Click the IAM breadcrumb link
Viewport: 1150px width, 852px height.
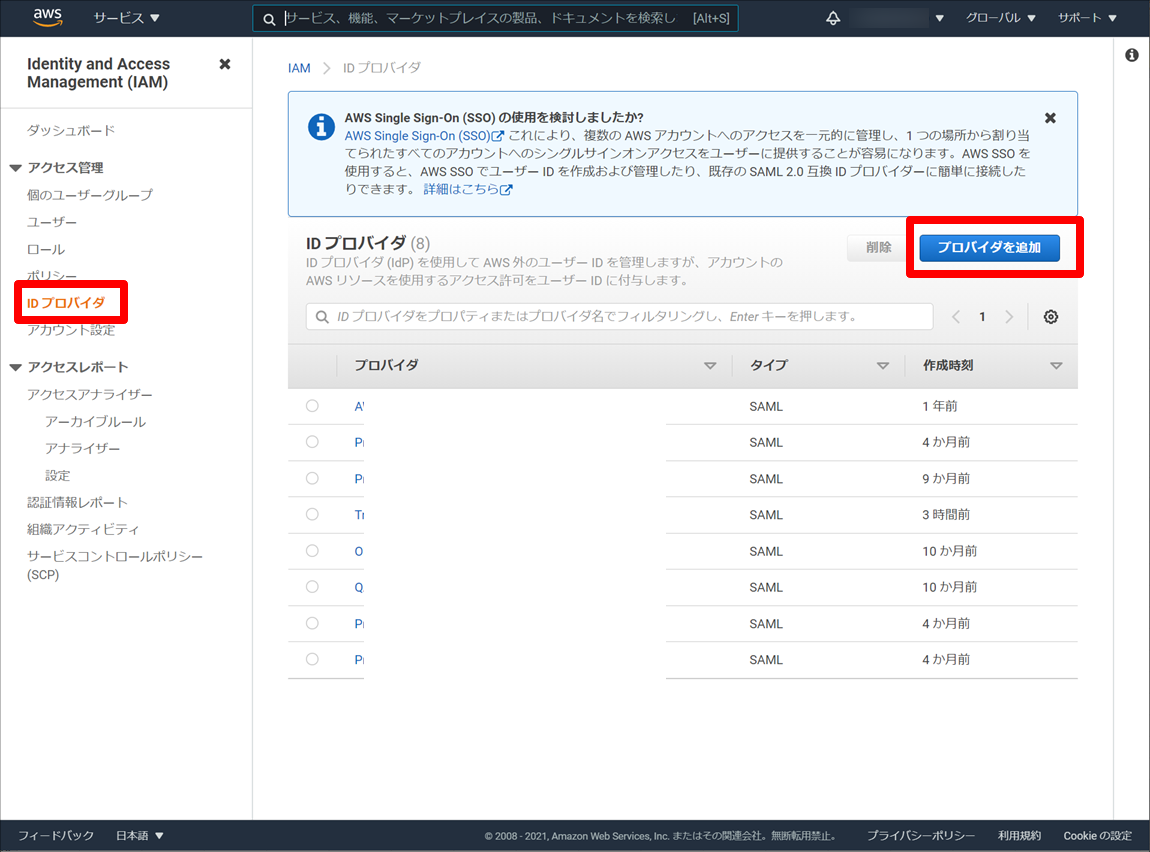[x=299, y=68]
